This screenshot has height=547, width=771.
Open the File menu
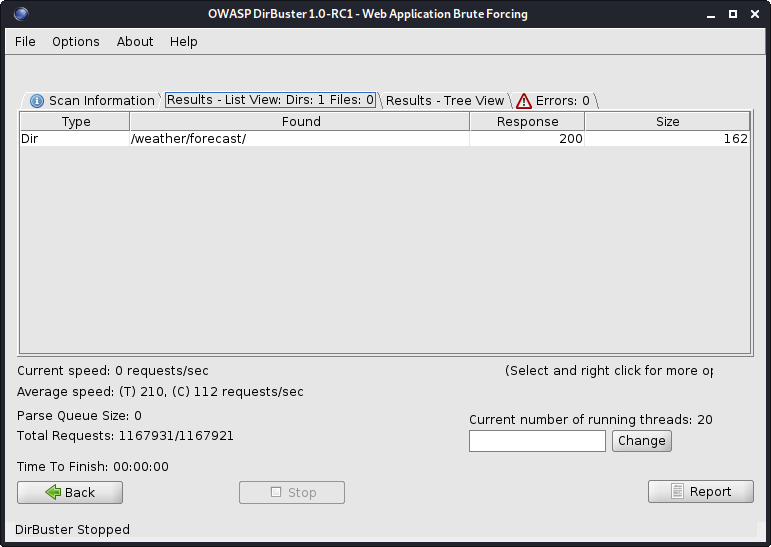(25, 42)
